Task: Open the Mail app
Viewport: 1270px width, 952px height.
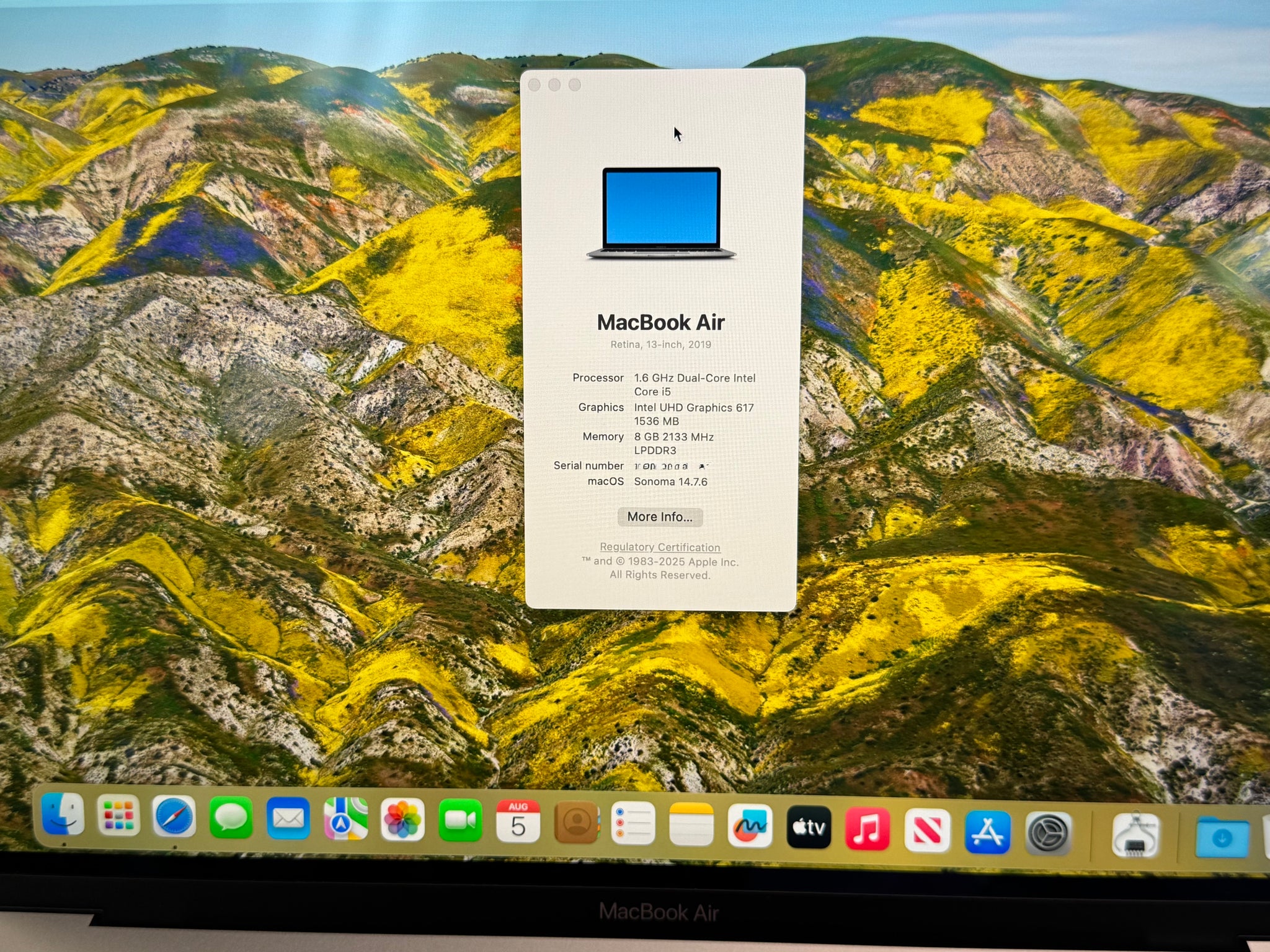Action: click(288, 818)
